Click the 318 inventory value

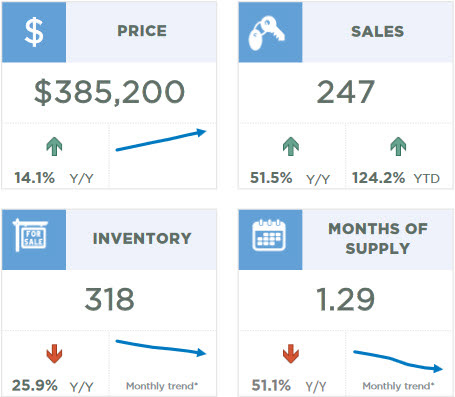pos(109,299)
